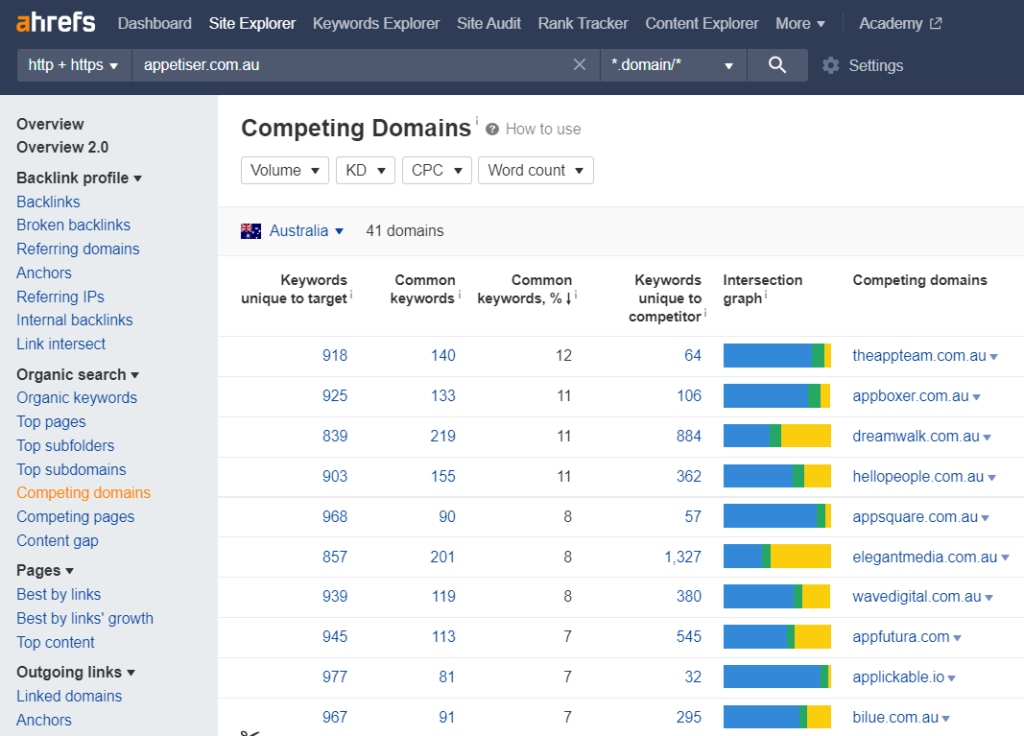Click the ahrefs logo

(x=56, y=23)
